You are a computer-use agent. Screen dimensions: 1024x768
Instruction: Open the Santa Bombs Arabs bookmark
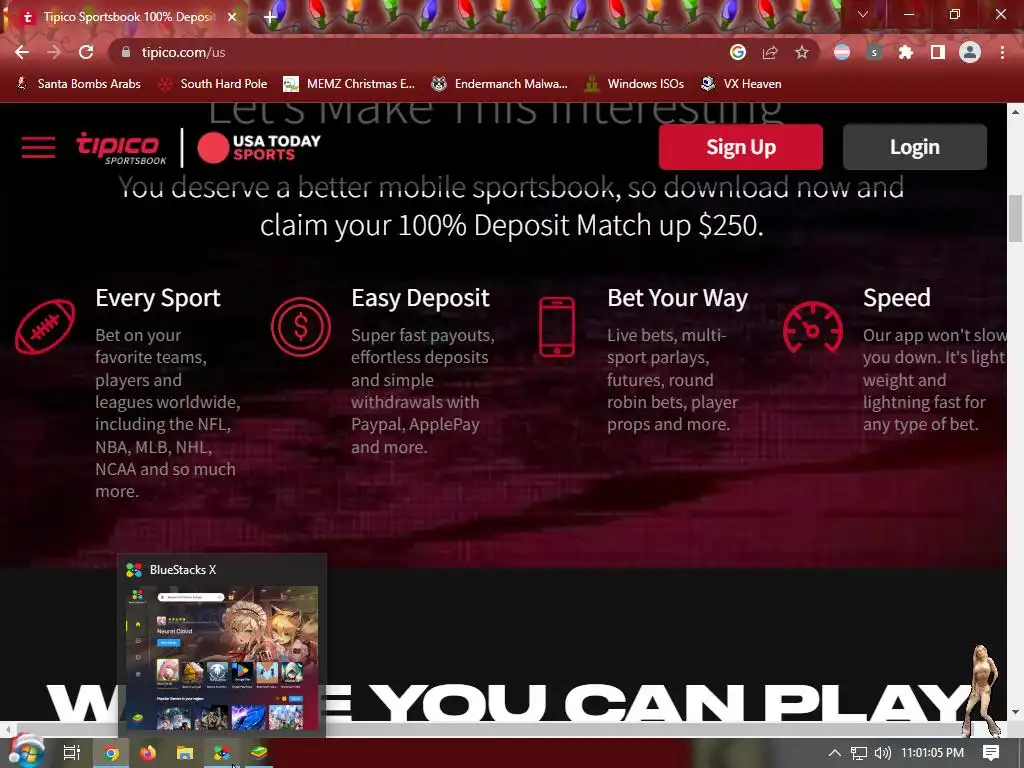point(78,84)
